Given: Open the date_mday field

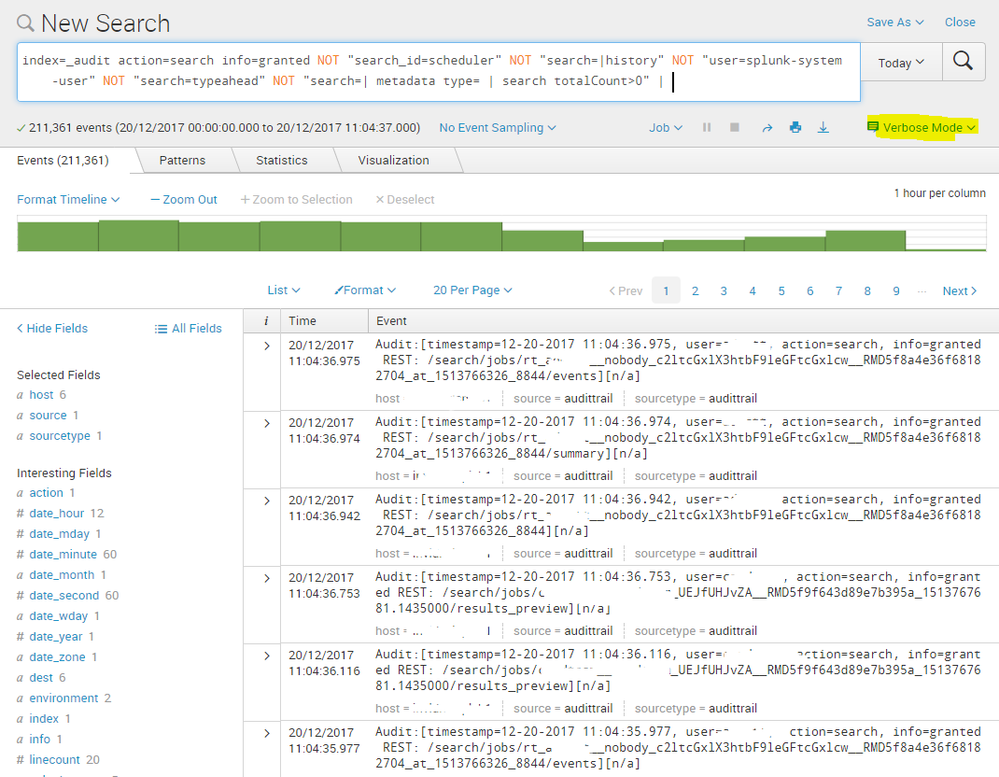Looking at the screenshot, I should tap(59, 534).
